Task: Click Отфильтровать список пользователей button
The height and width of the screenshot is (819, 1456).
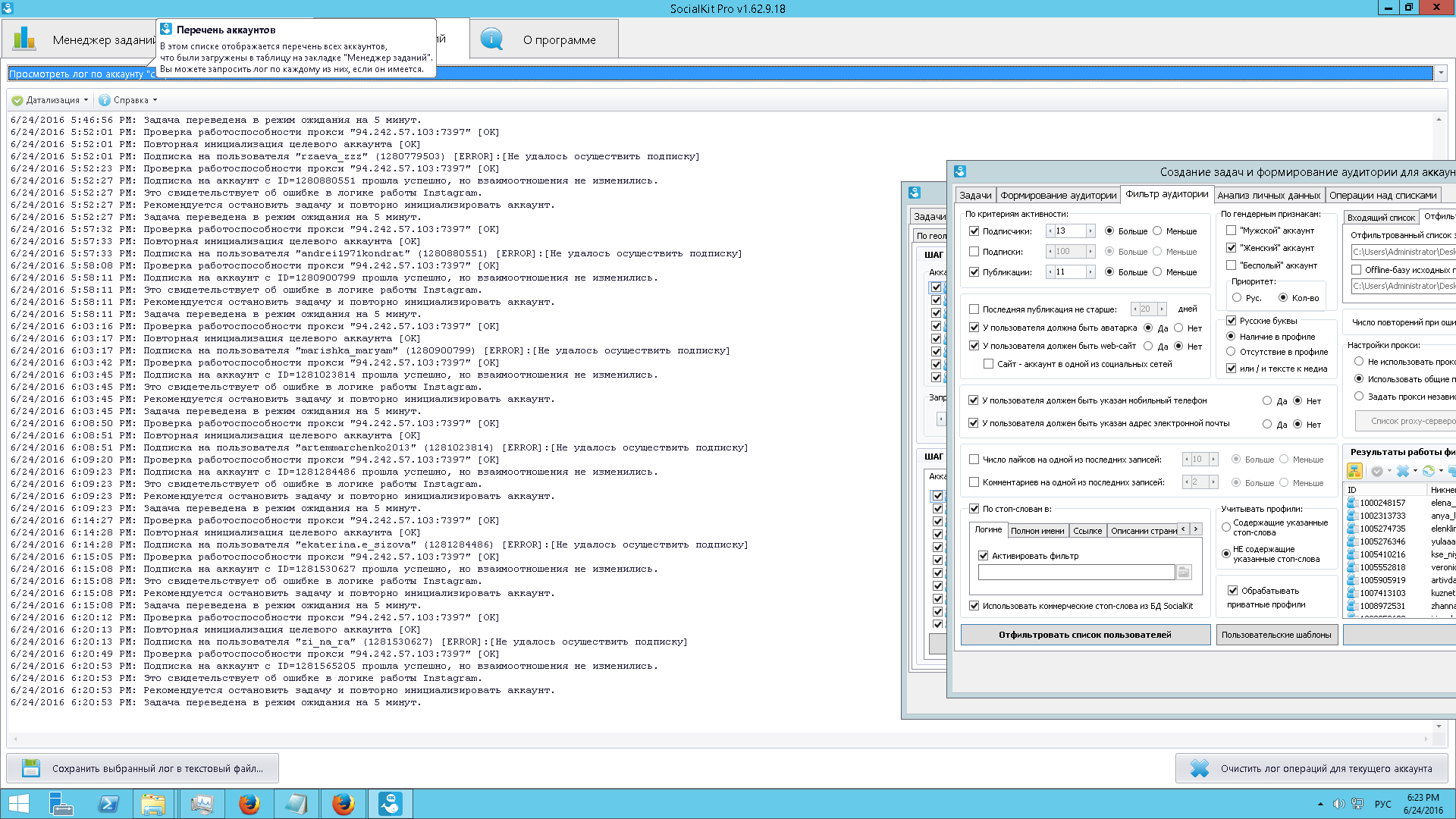Action: coord(1084,635)
